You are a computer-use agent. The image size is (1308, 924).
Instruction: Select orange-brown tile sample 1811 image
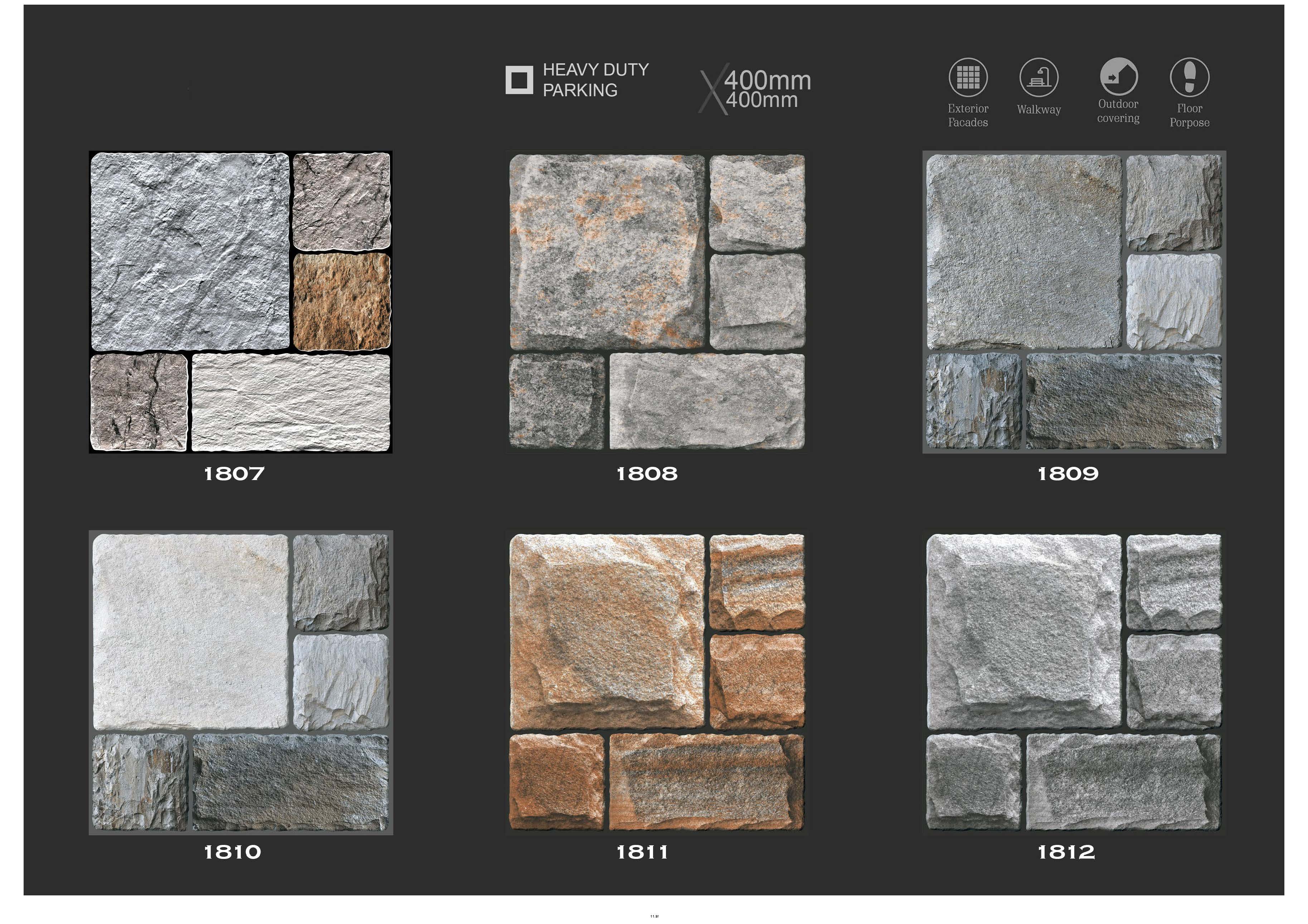point(657,683)
